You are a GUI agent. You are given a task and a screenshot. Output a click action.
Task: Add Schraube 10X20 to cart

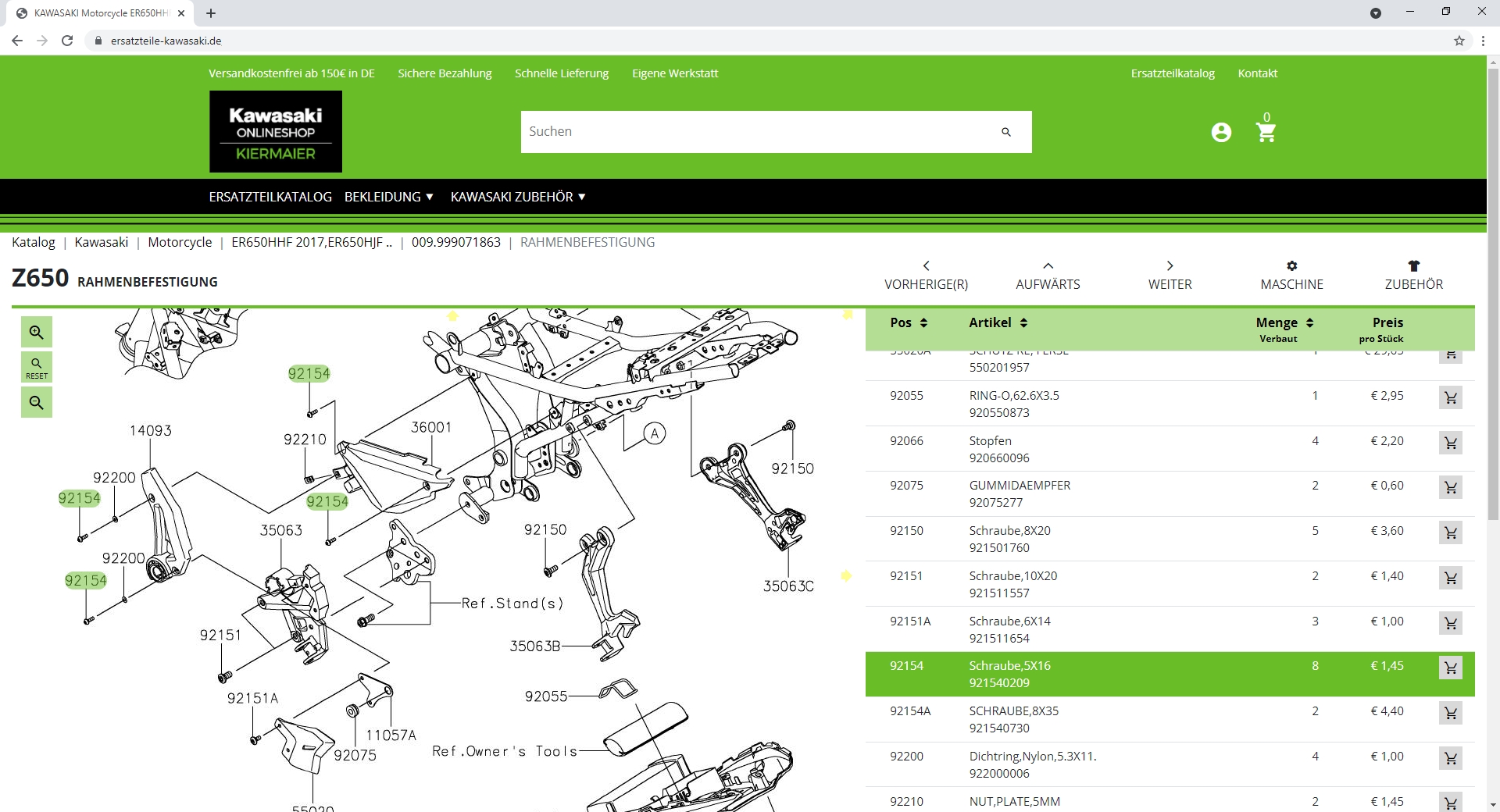tap(1451, 579)
